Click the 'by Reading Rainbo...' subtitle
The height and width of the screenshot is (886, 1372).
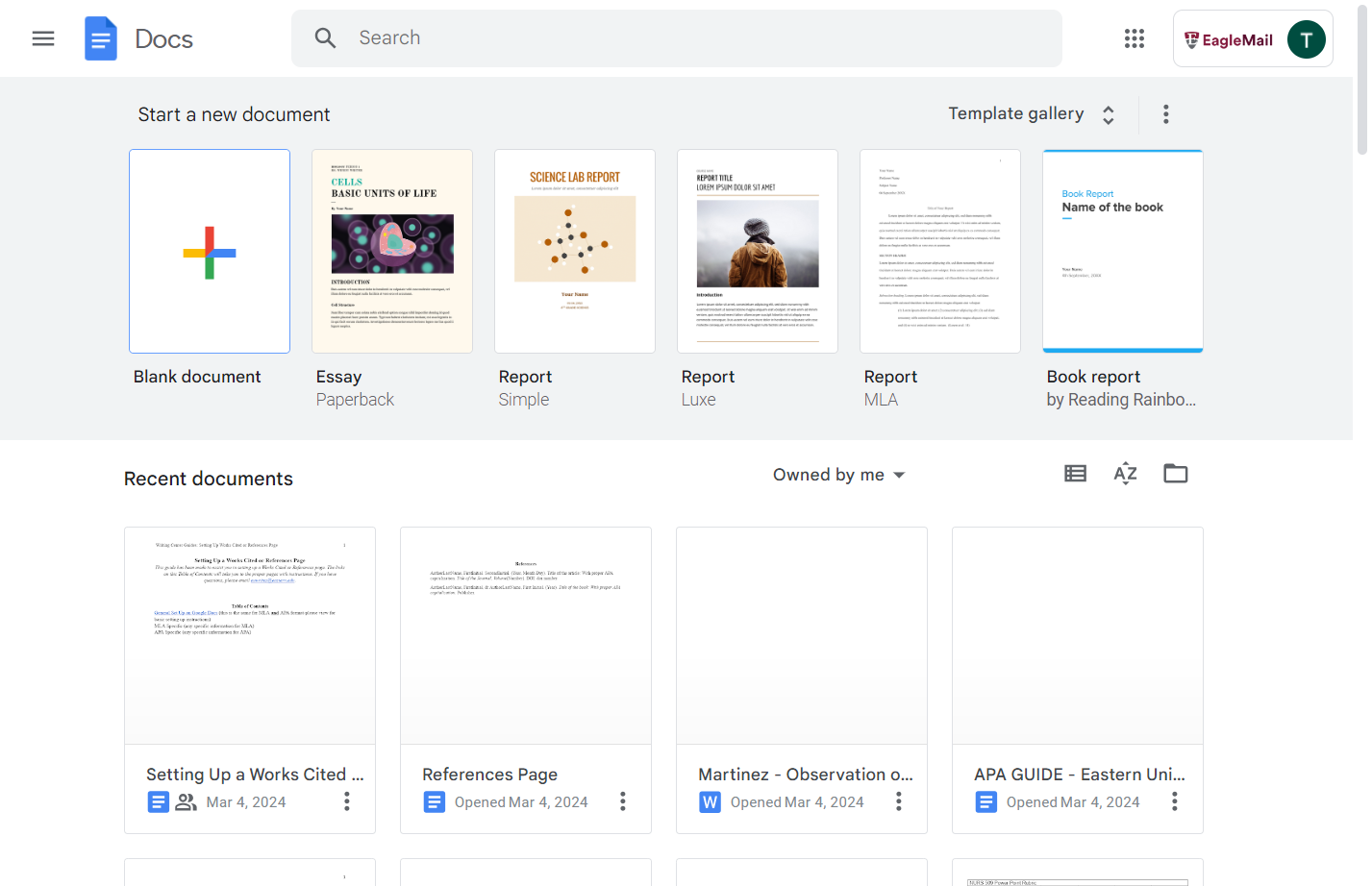(1121, 400)
